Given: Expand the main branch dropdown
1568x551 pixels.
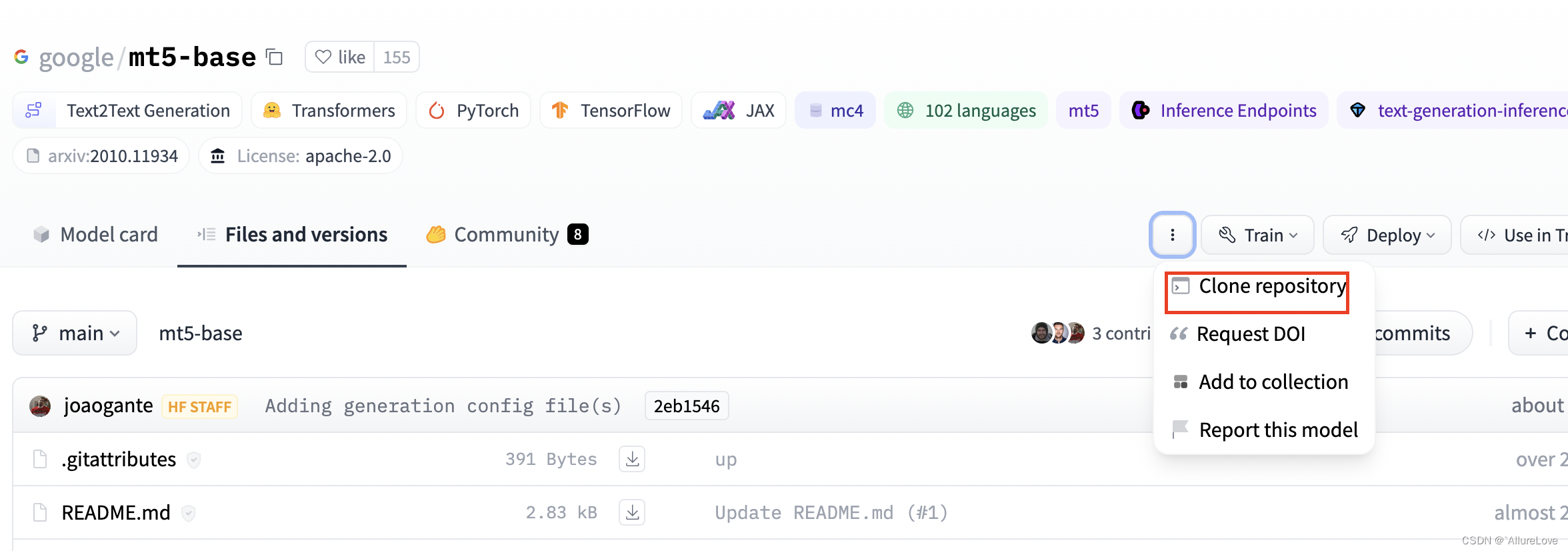Looking at the screenshot, I should (75, 333).
